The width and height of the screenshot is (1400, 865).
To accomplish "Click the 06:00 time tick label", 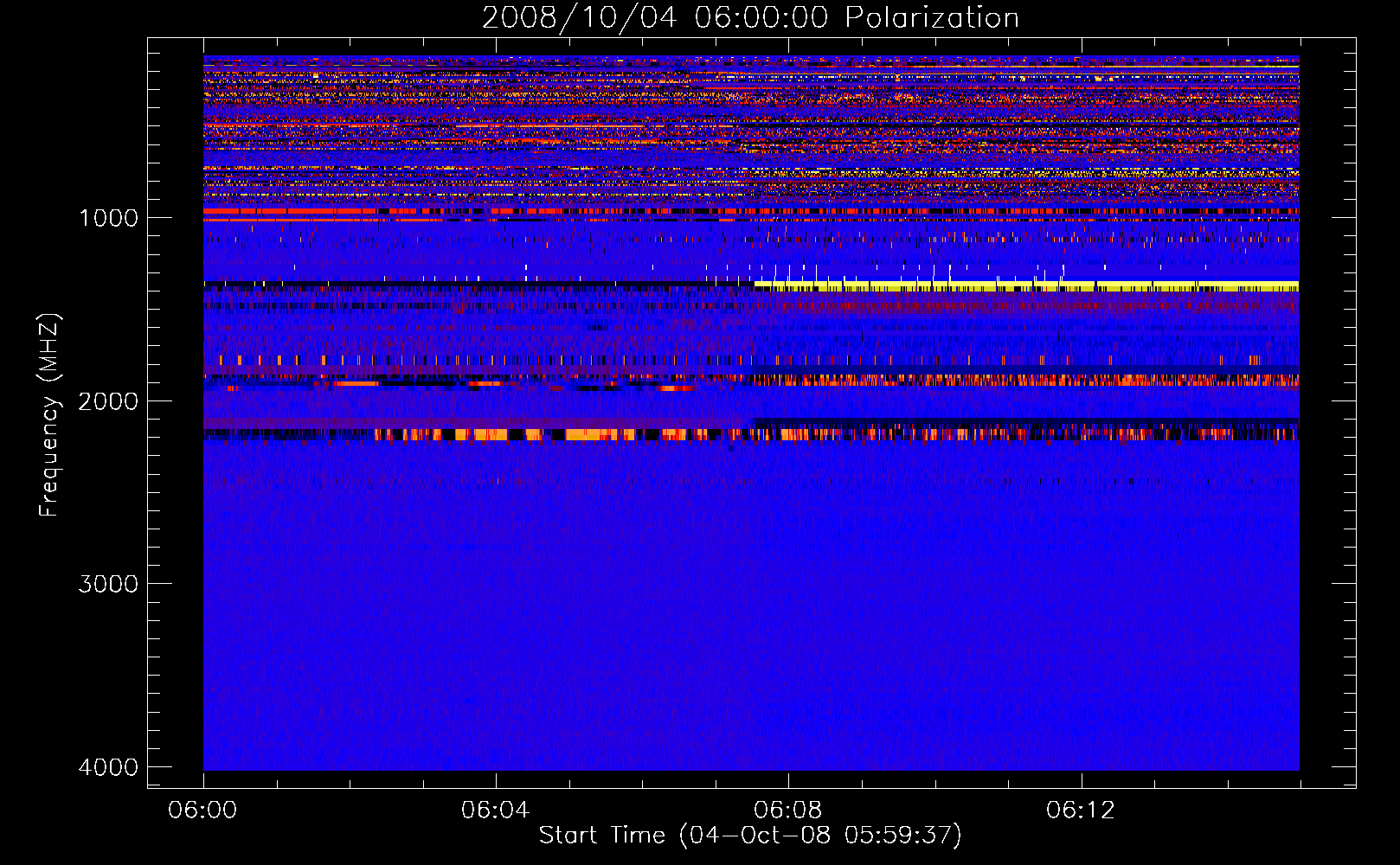I will point(203,811).
